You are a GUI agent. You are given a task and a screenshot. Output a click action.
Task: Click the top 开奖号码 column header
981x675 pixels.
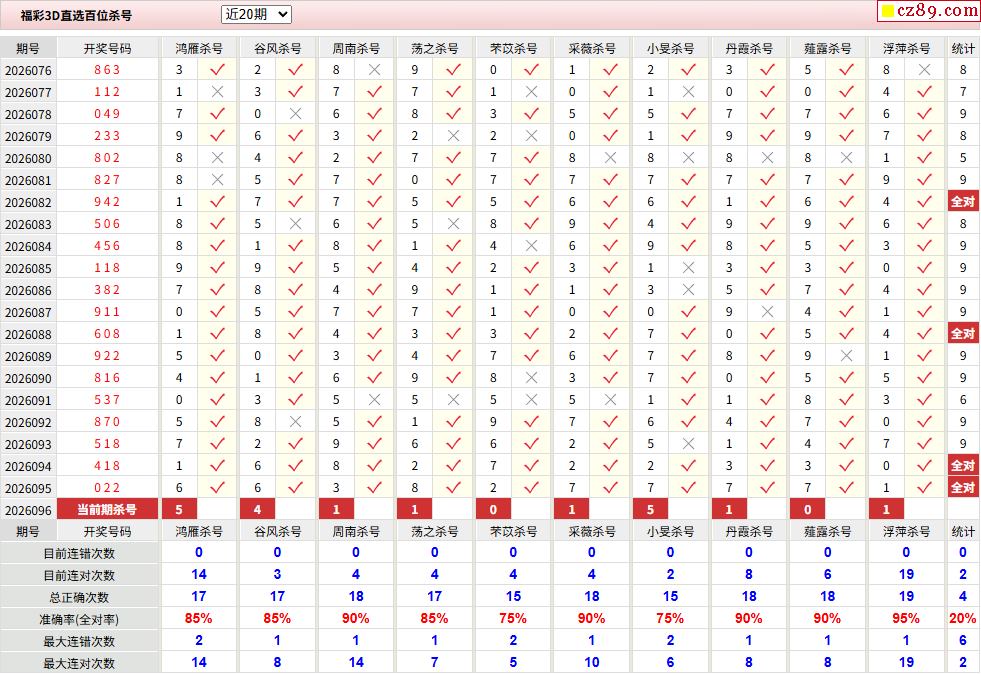coord(108,48)
